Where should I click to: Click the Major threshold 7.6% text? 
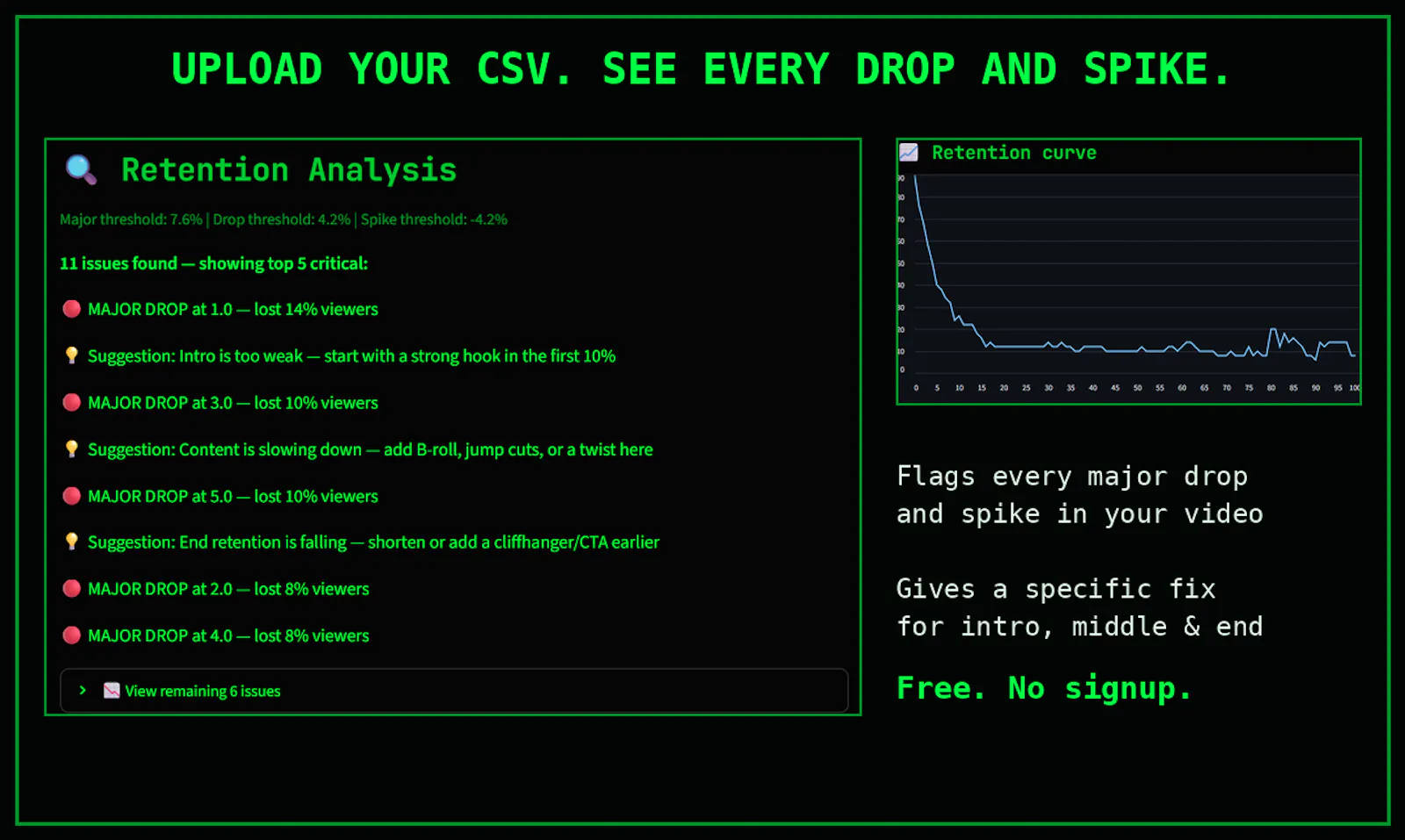coord(131,219)
